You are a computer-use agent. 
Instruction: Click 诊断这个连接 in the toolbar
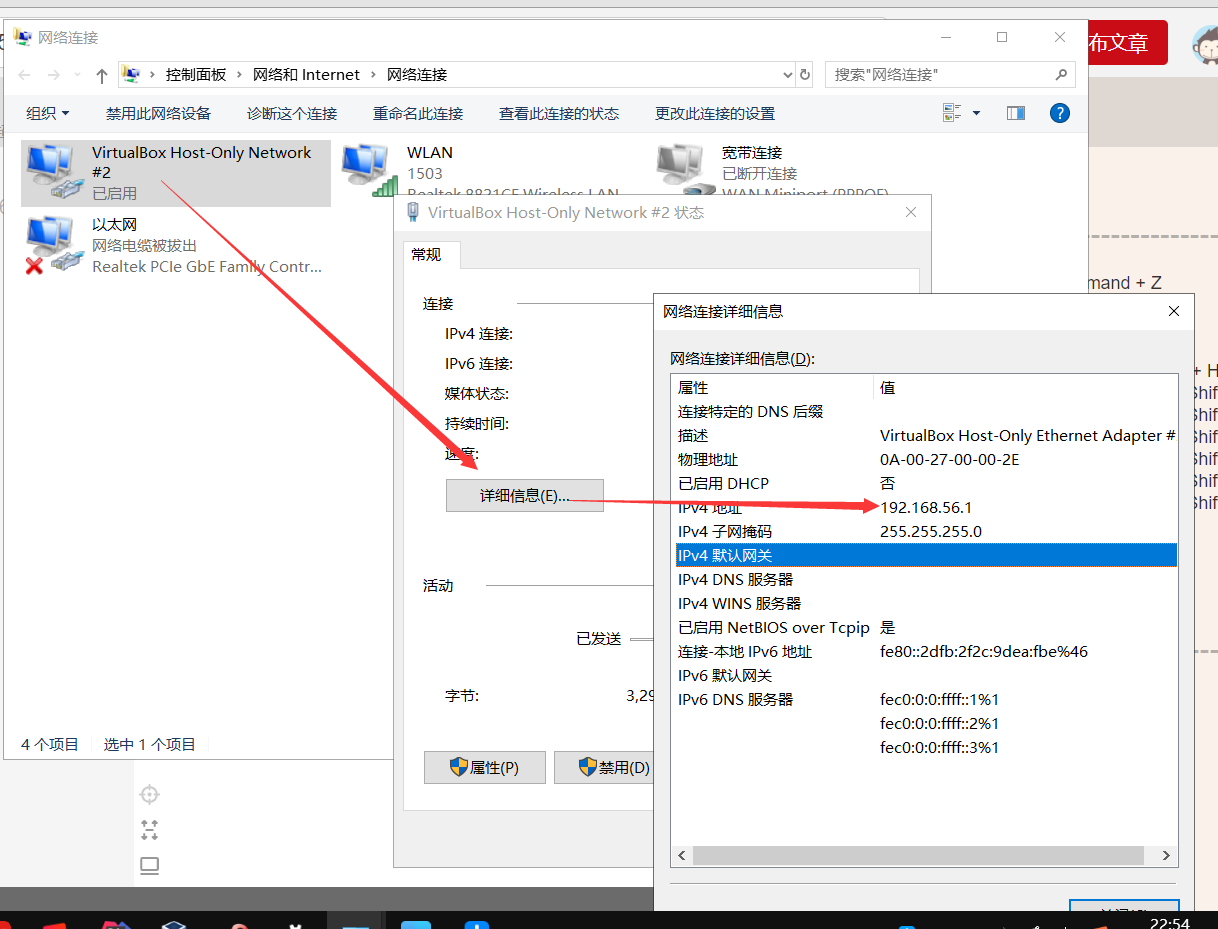point(291,113)
